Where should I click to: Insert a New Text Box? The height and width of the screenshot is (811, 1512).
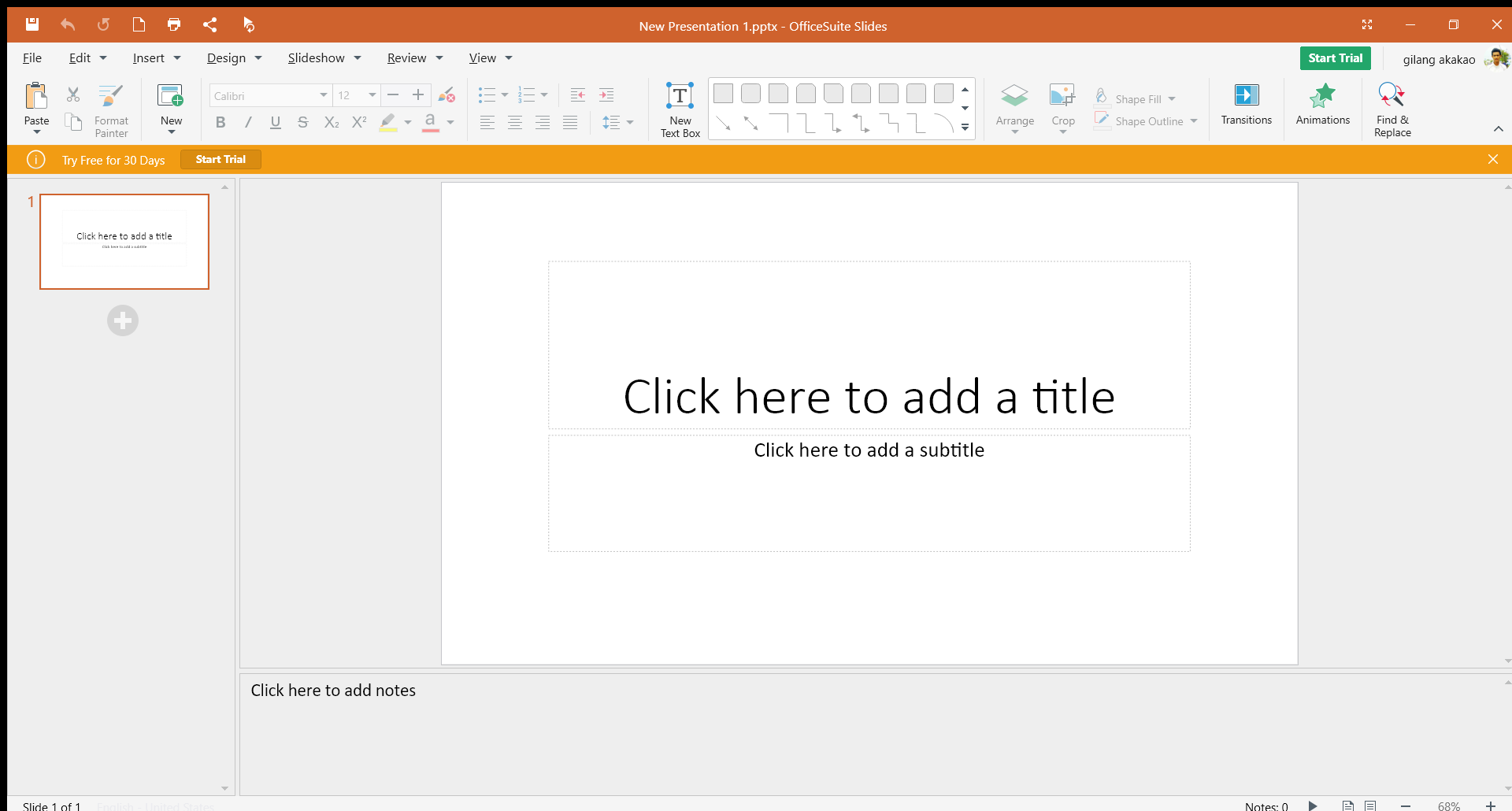coord(680,110)
